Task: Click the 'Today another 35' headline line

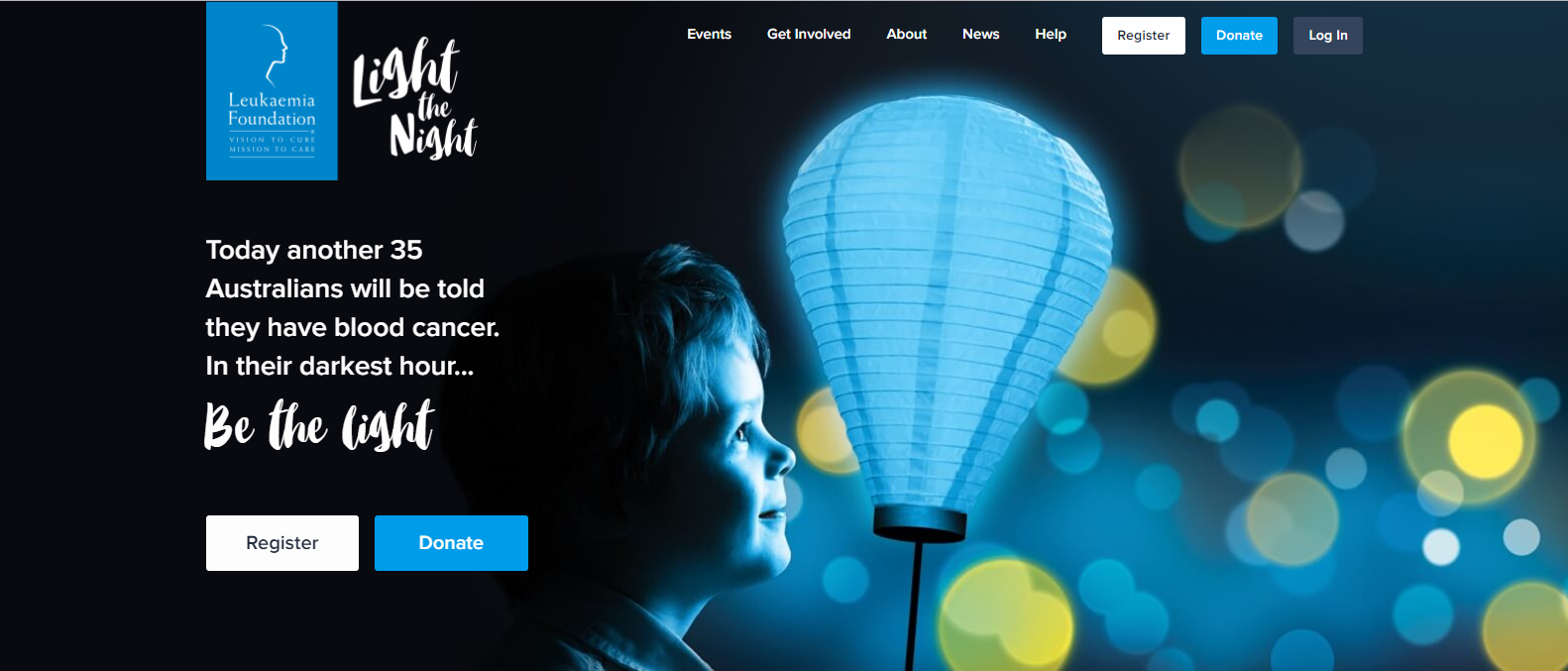Action: [314, 250]
